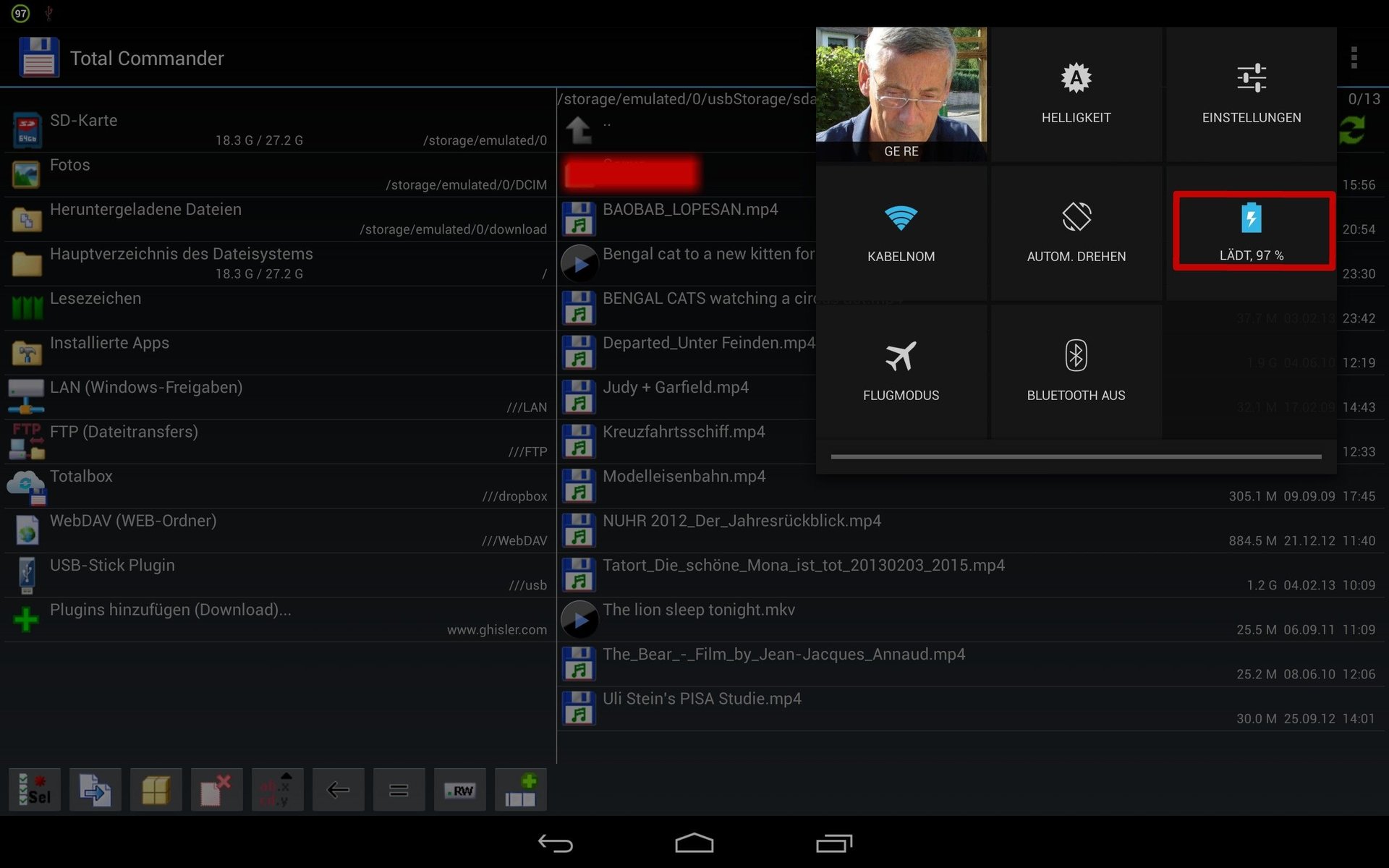Click the left arrow toolbar button
Image resolution: width=1389 pixels, height=868 pixels.
[x=338, y=790]
